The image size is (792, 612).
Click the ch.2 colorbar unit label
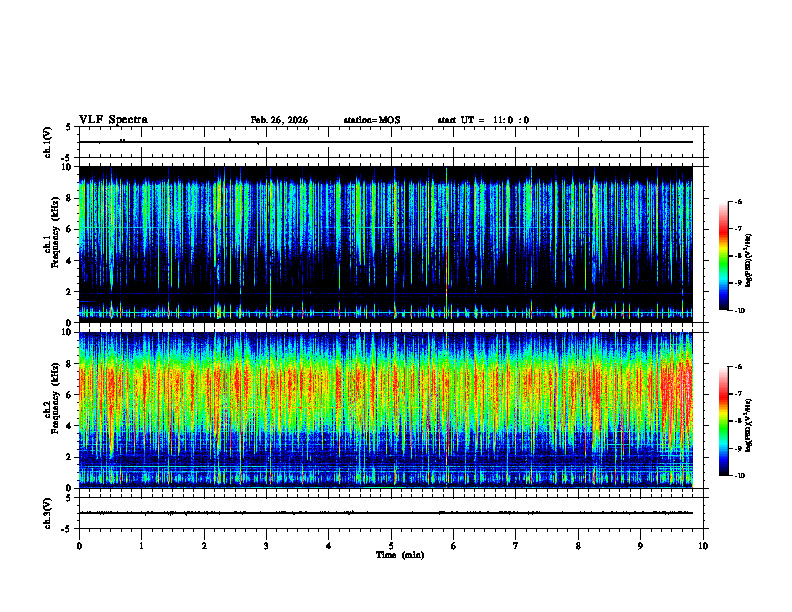(749, 425)
